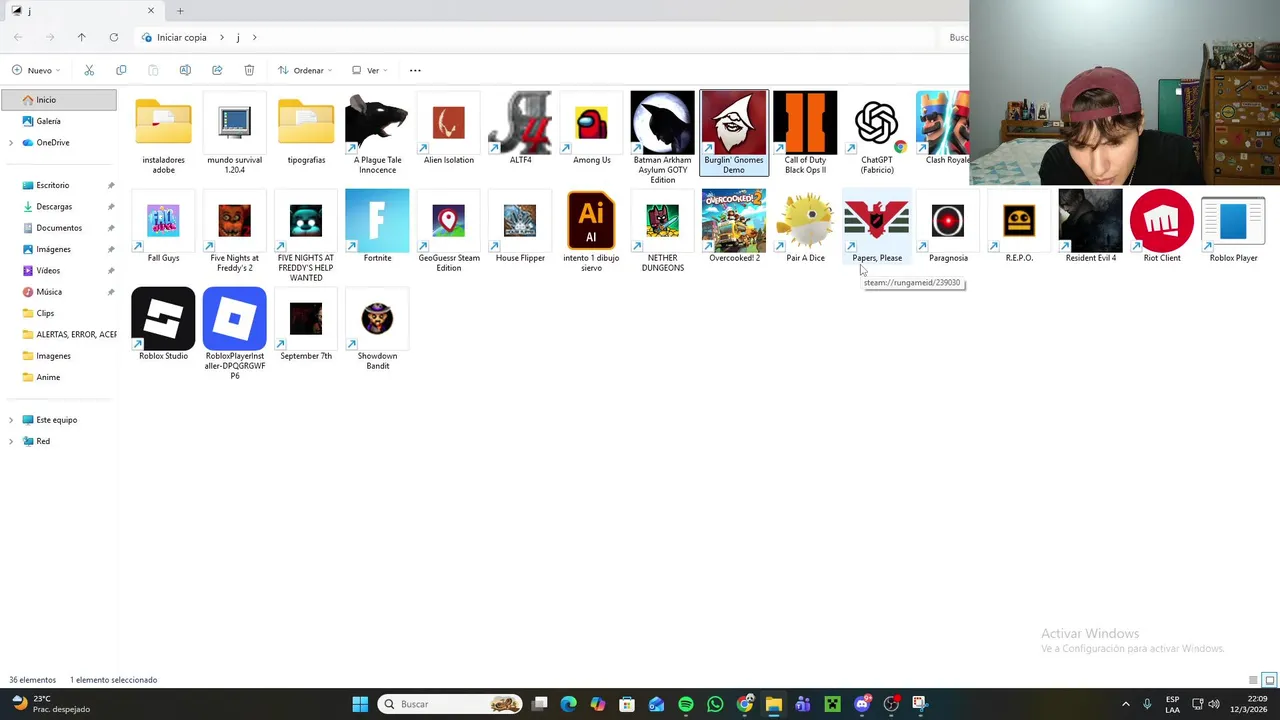
Task: Select the Pair A Dice shortcut
Action: (x=805, y=227)
